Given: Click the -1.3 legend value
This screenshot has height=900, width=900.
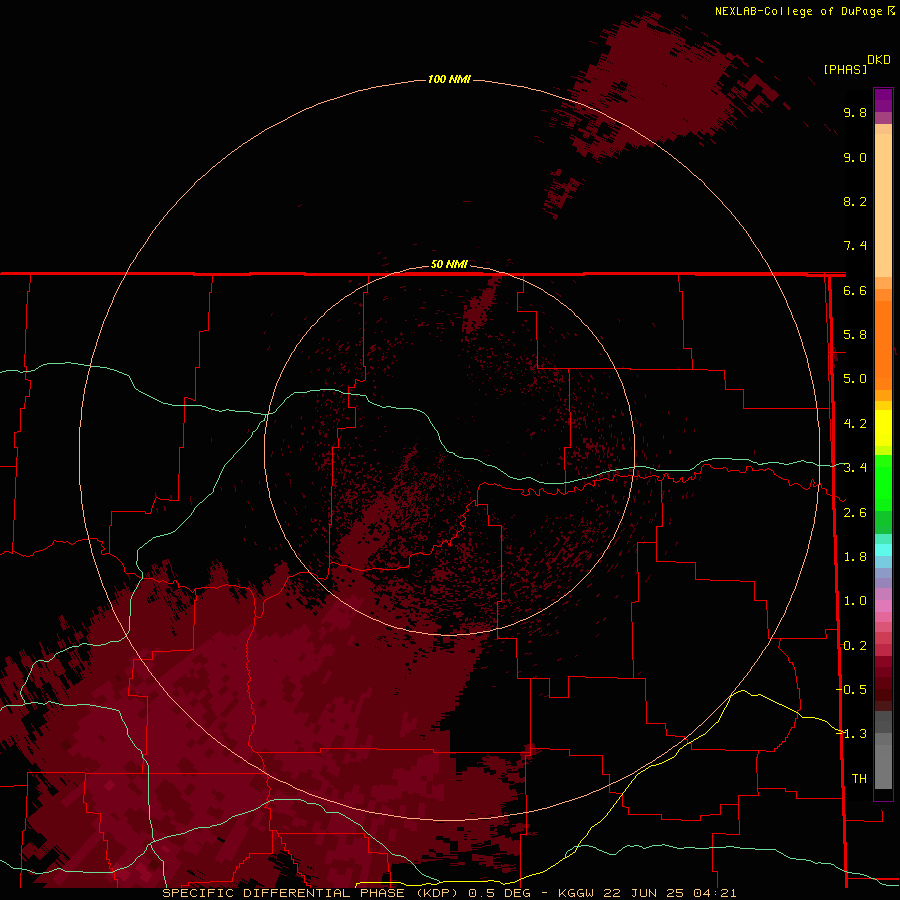Looking at the screenshot, I should 852,734.
